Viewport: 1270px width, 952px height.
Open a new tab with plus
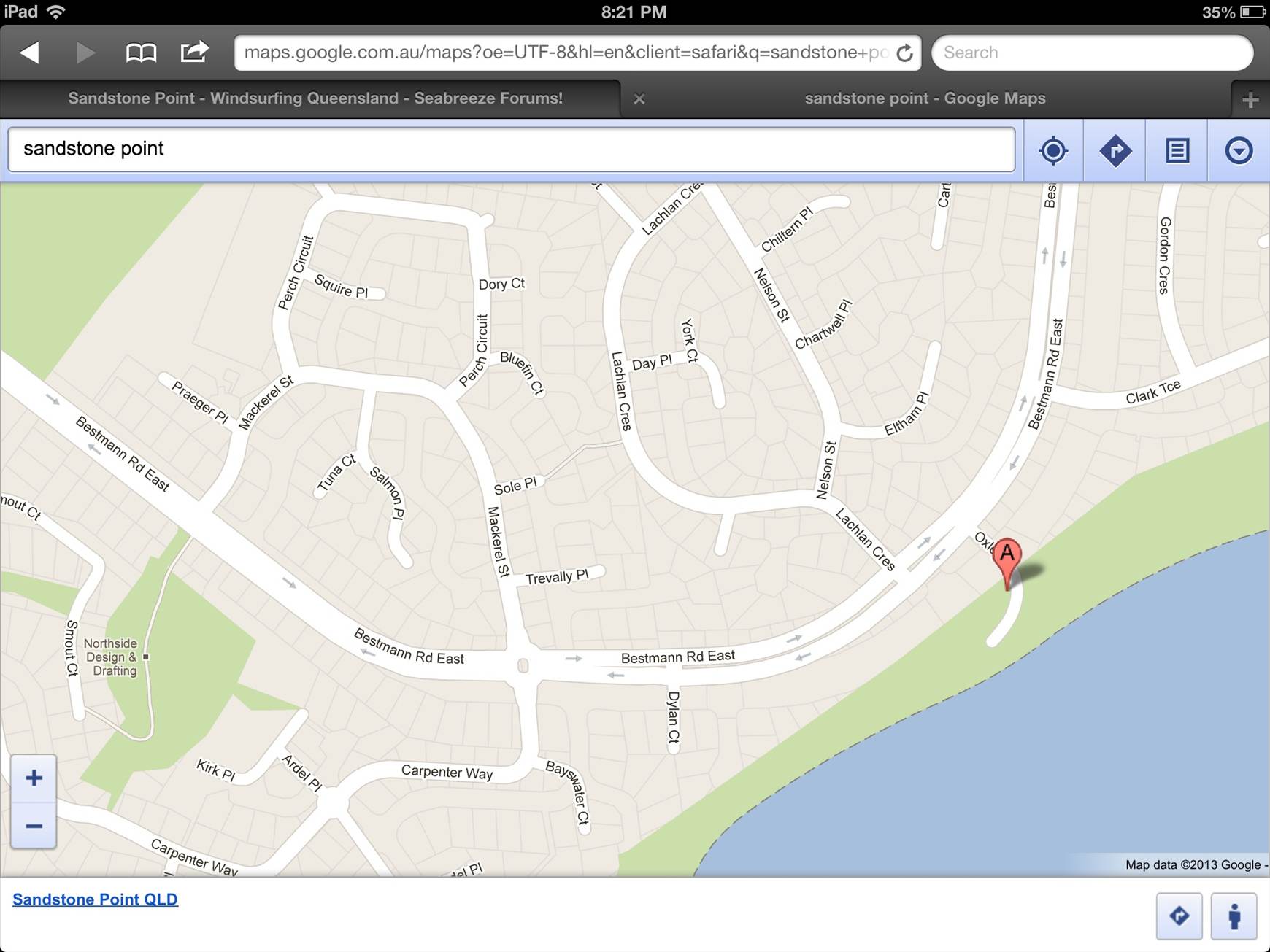(x=1250, y=100)
